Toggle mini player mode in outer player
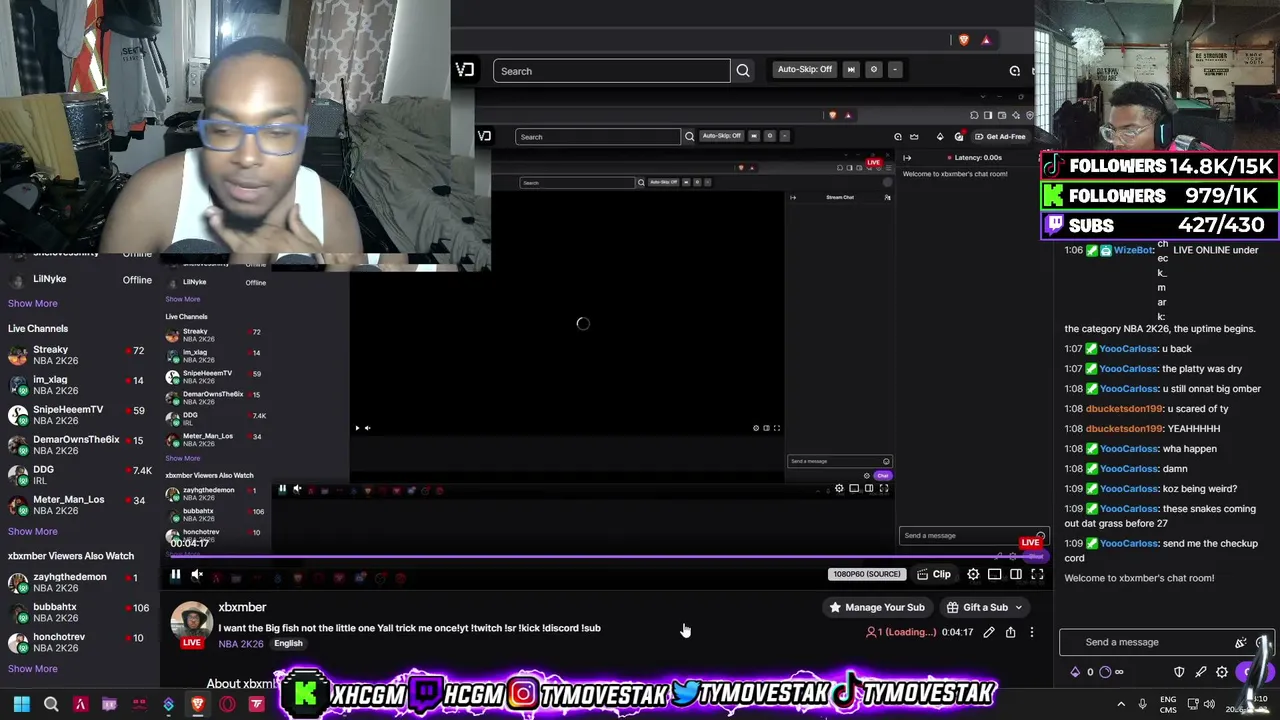1280x720 pixels. point(994,575)
